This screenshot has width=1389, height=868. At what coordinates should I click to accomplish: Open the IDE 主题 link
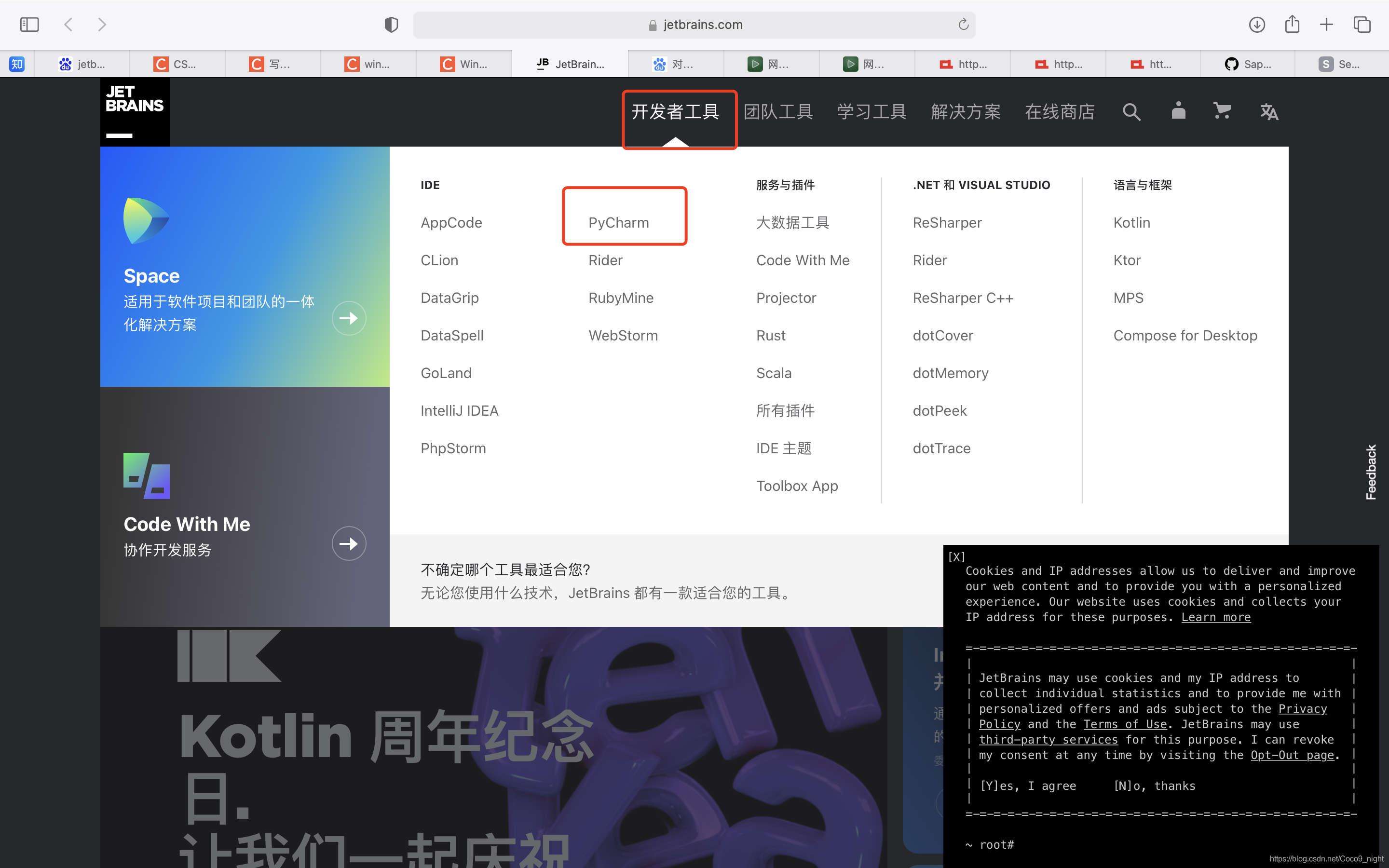point(783,448)
